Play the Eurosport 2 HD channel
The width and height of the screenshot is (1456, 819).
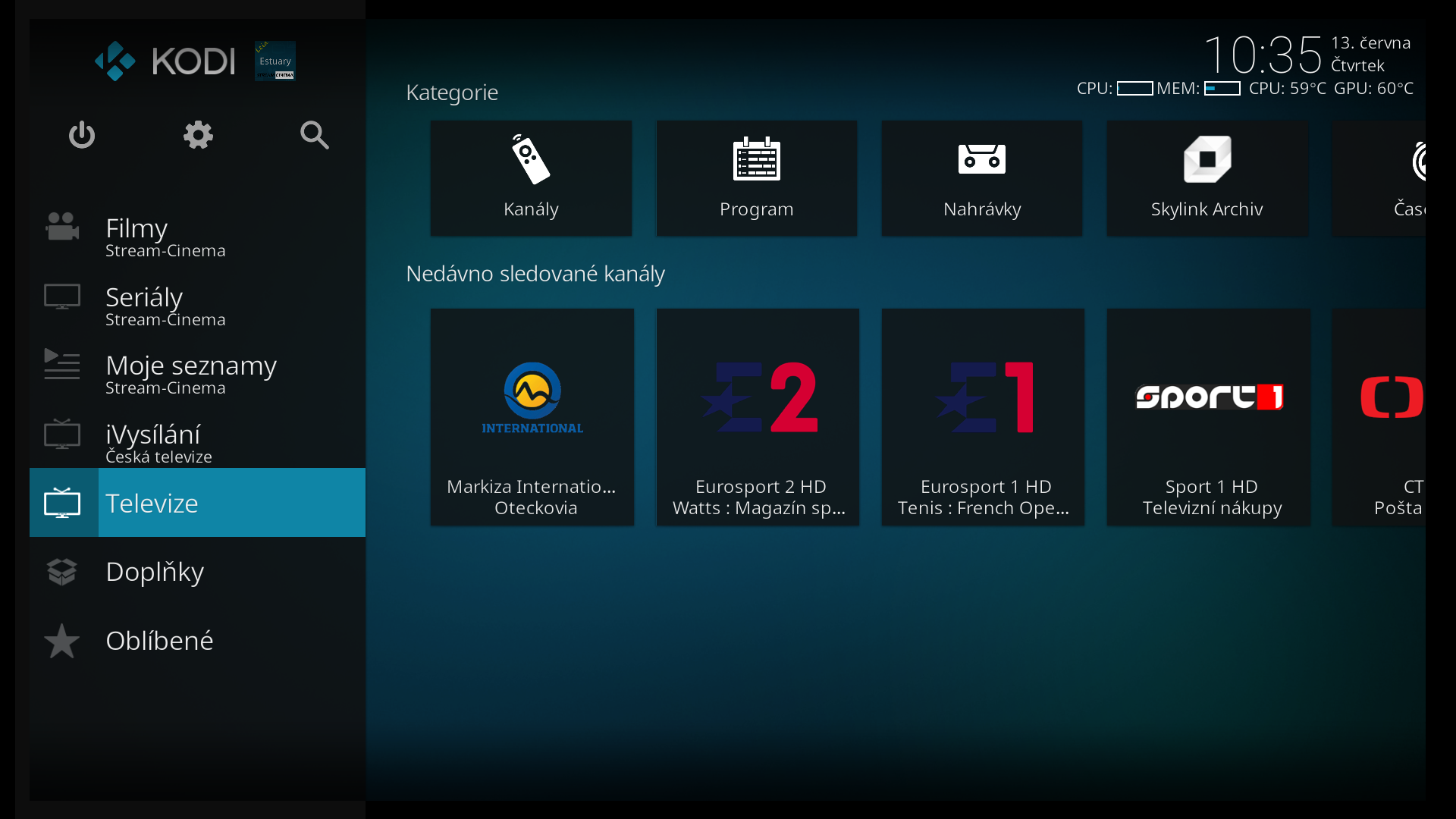(758, 417)
